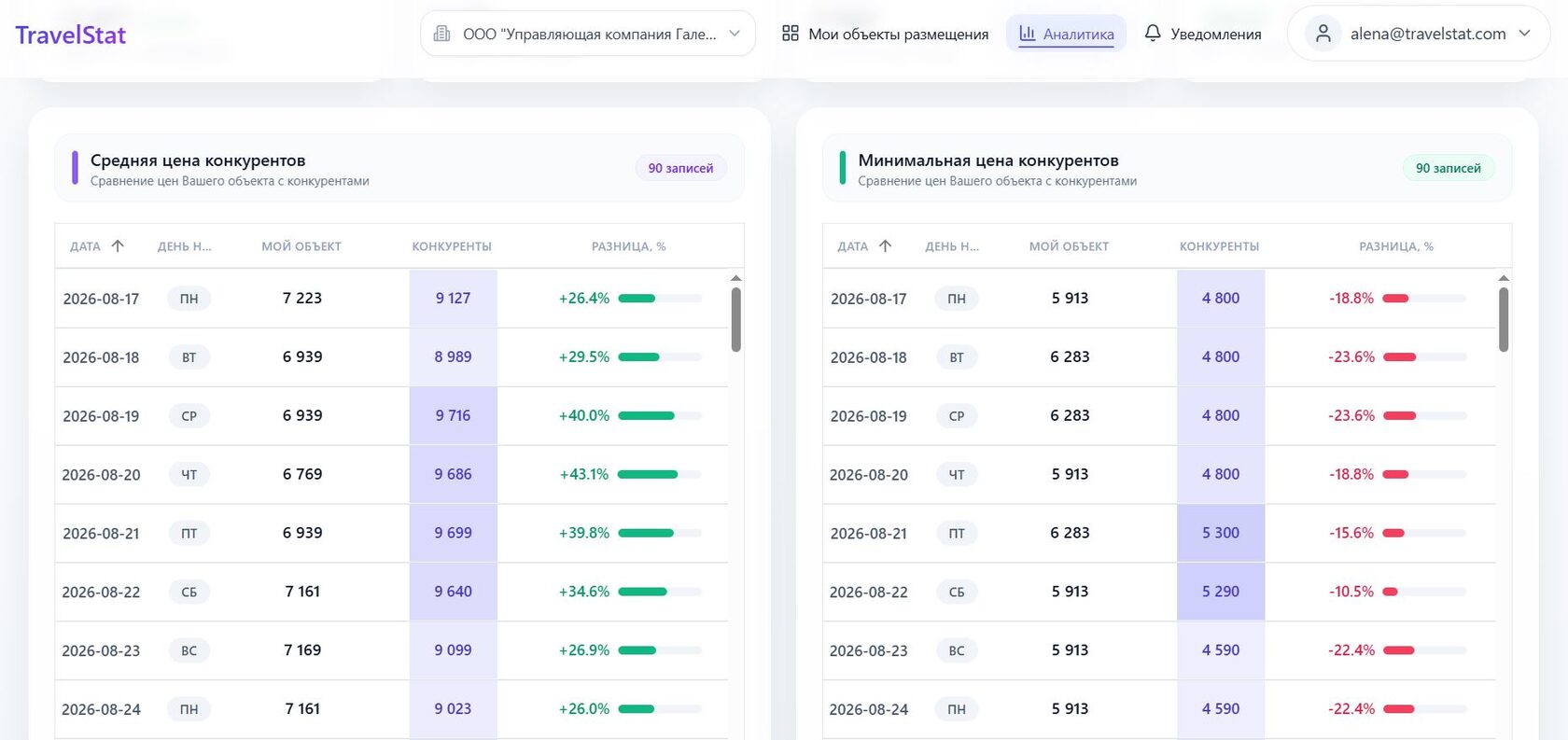Sort by МОЙ ОБЪЕКТ in minimum price table

pos(1069,246)
